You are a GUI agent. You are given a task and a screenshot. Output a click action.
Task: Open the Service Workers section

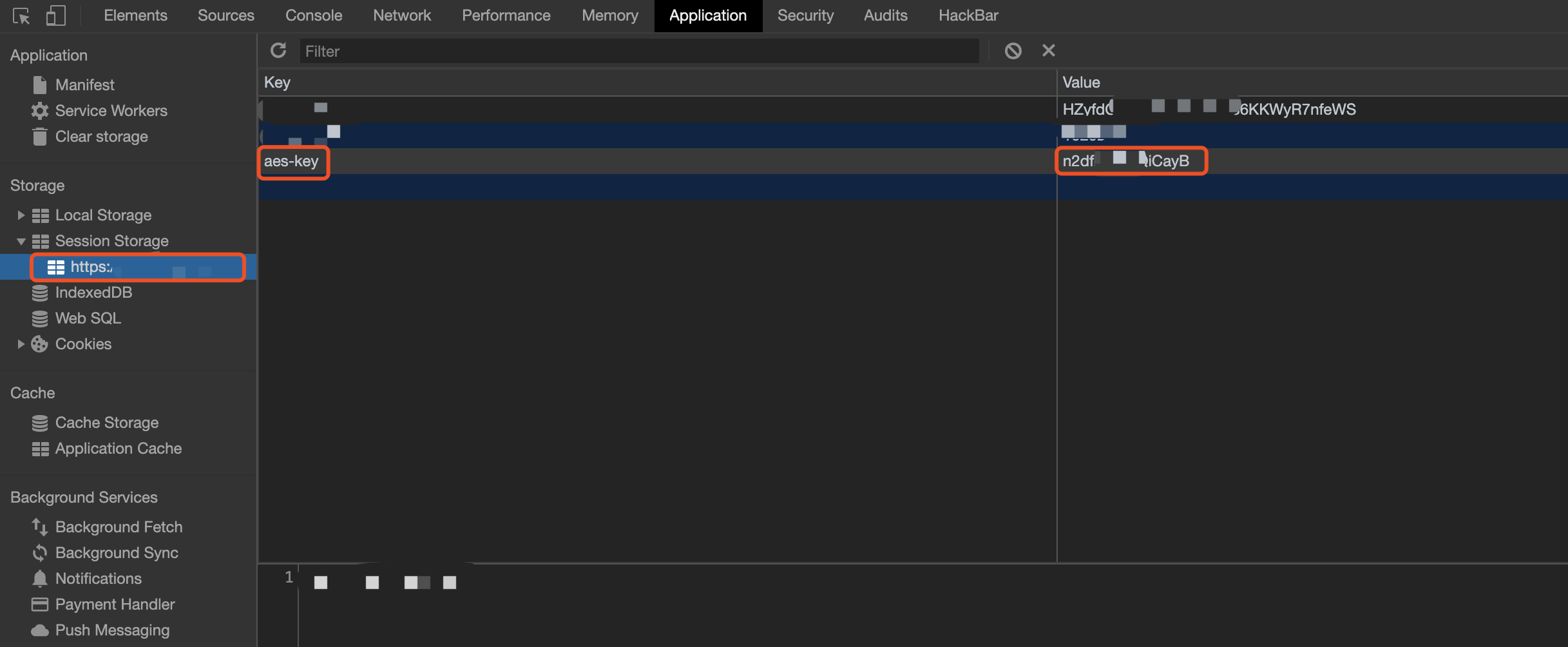[111, 111]
